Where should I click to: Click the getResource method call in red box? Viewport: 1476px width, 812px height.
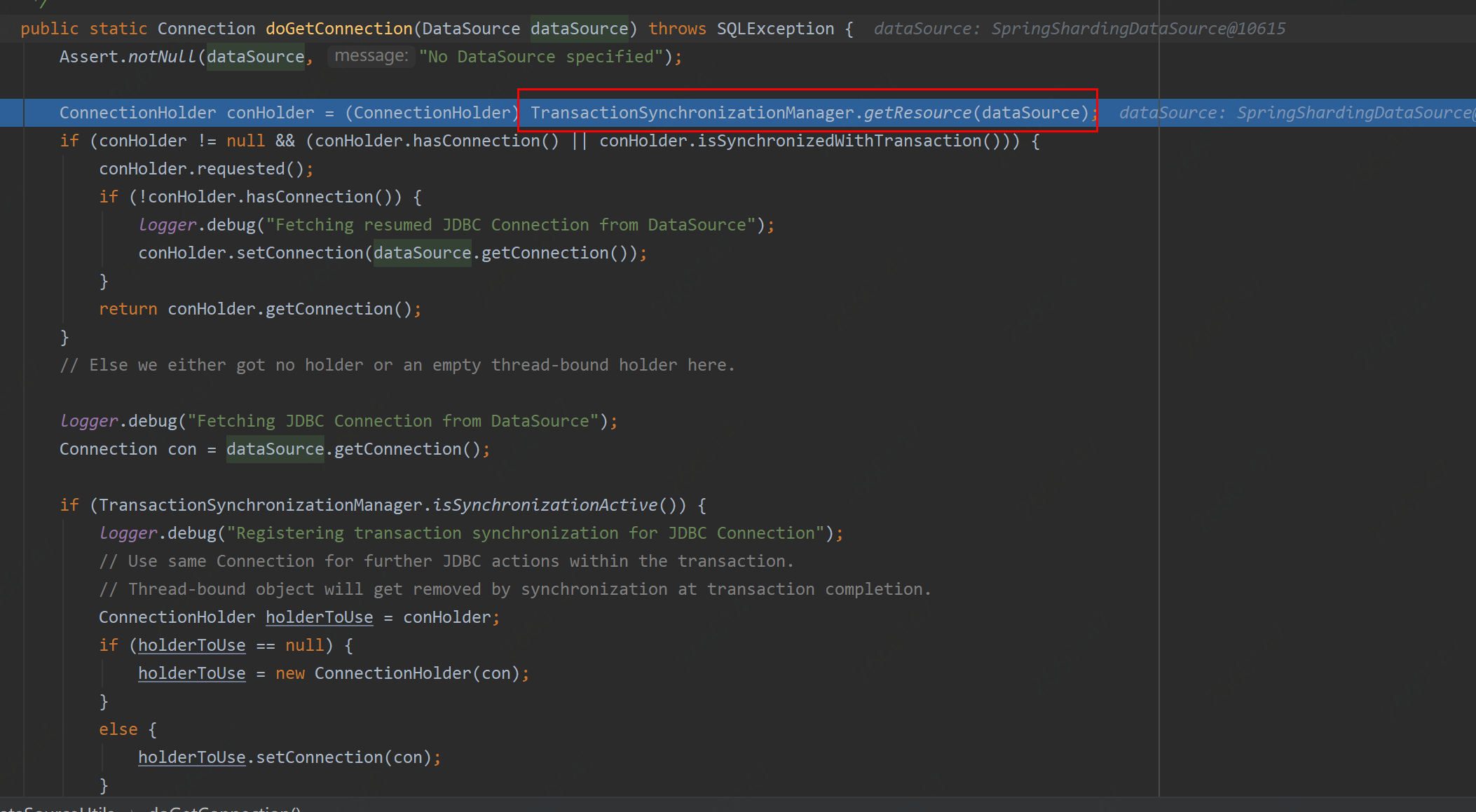point(917,113)
